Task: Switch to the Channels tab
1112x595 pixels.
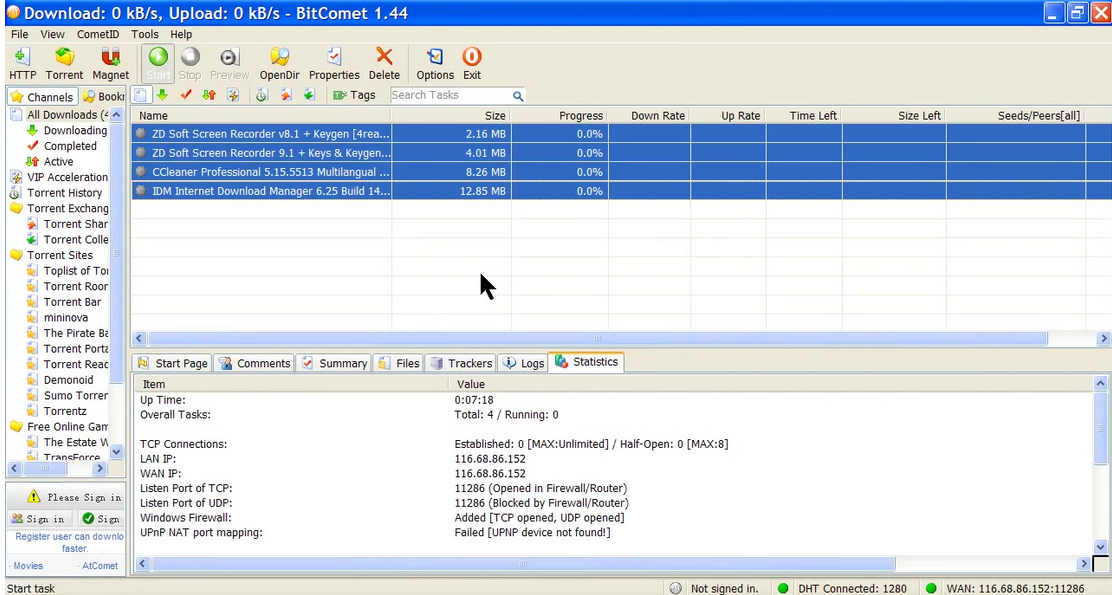Action: 42,96
